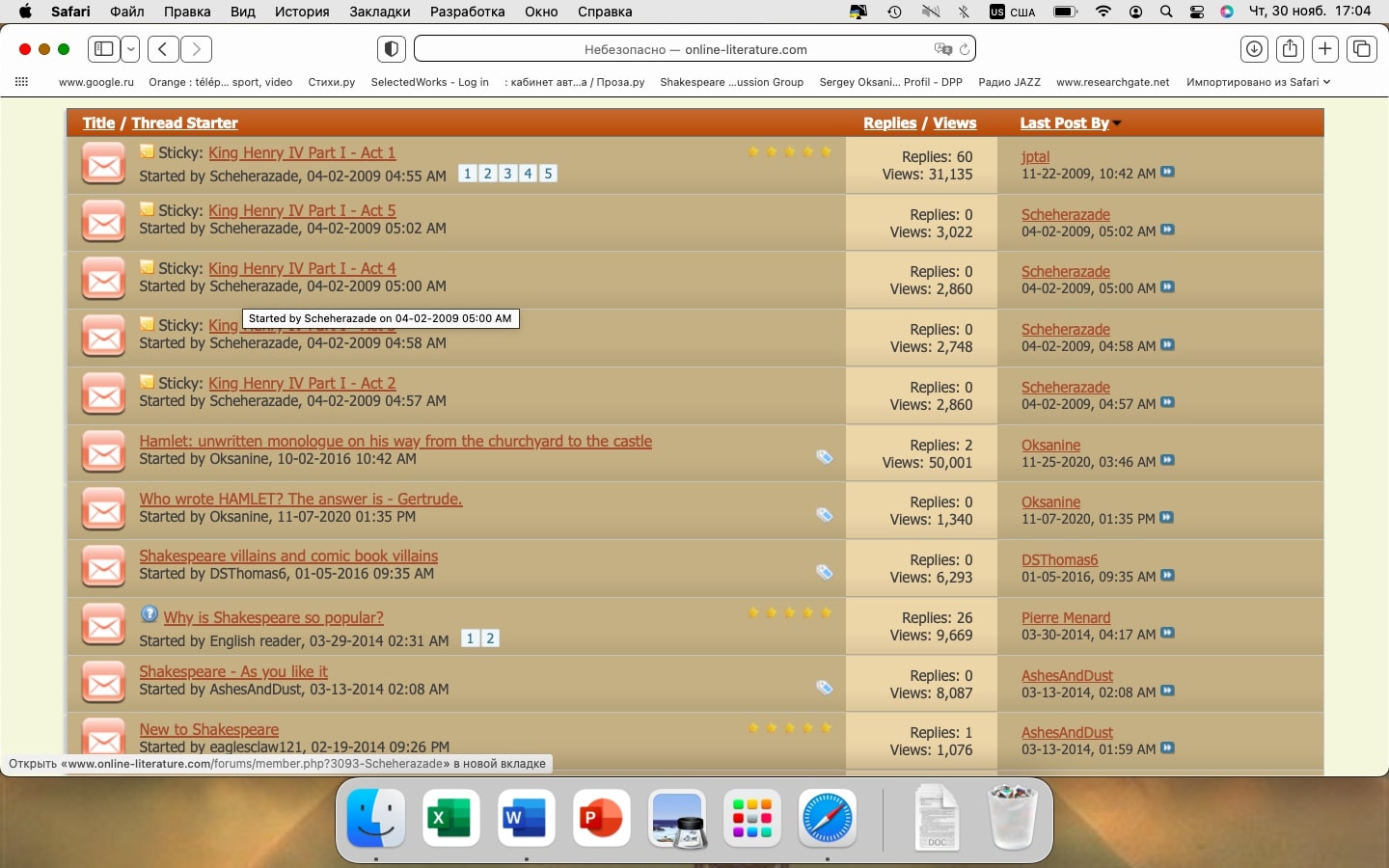This screenshot has width=1389, height=868.
Task: Click tag icon on Who wrote HAMLET row
Action: (x=825, y=514)
